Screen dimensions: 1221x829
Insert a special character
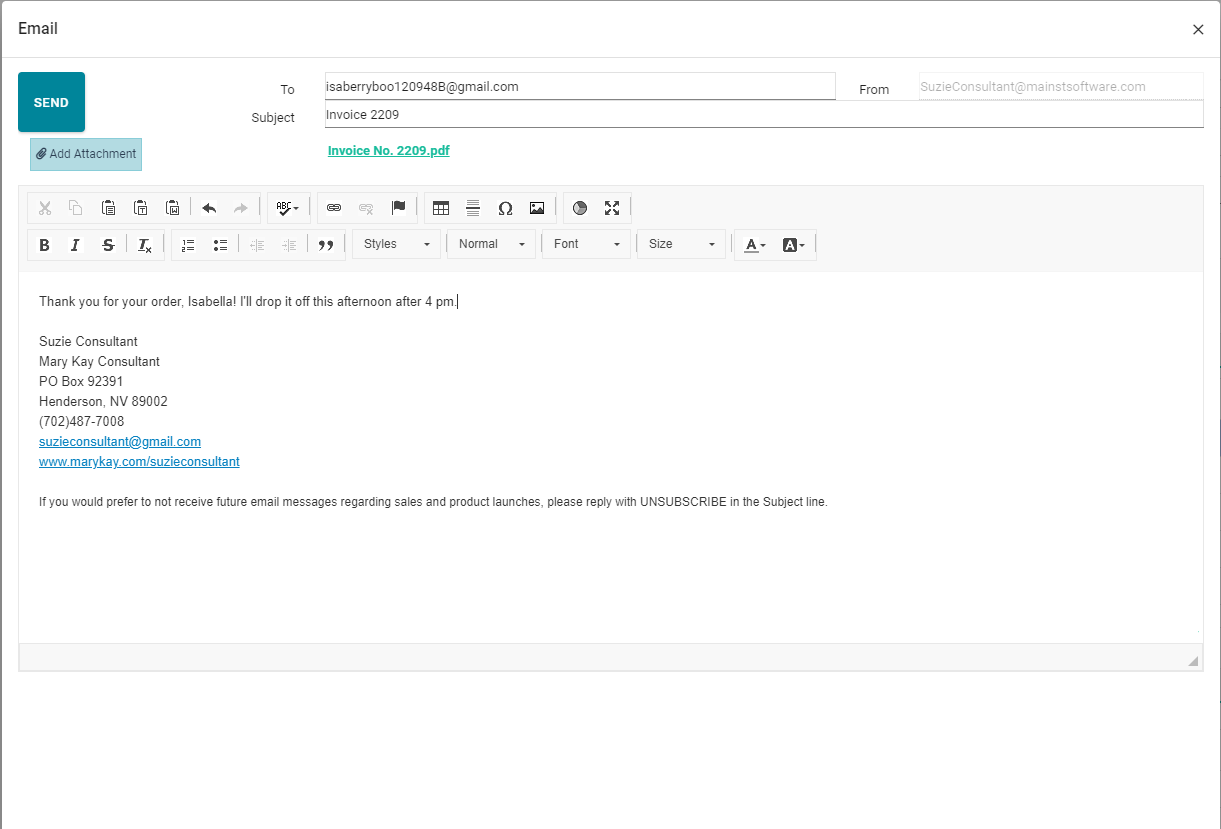point(505,208)
